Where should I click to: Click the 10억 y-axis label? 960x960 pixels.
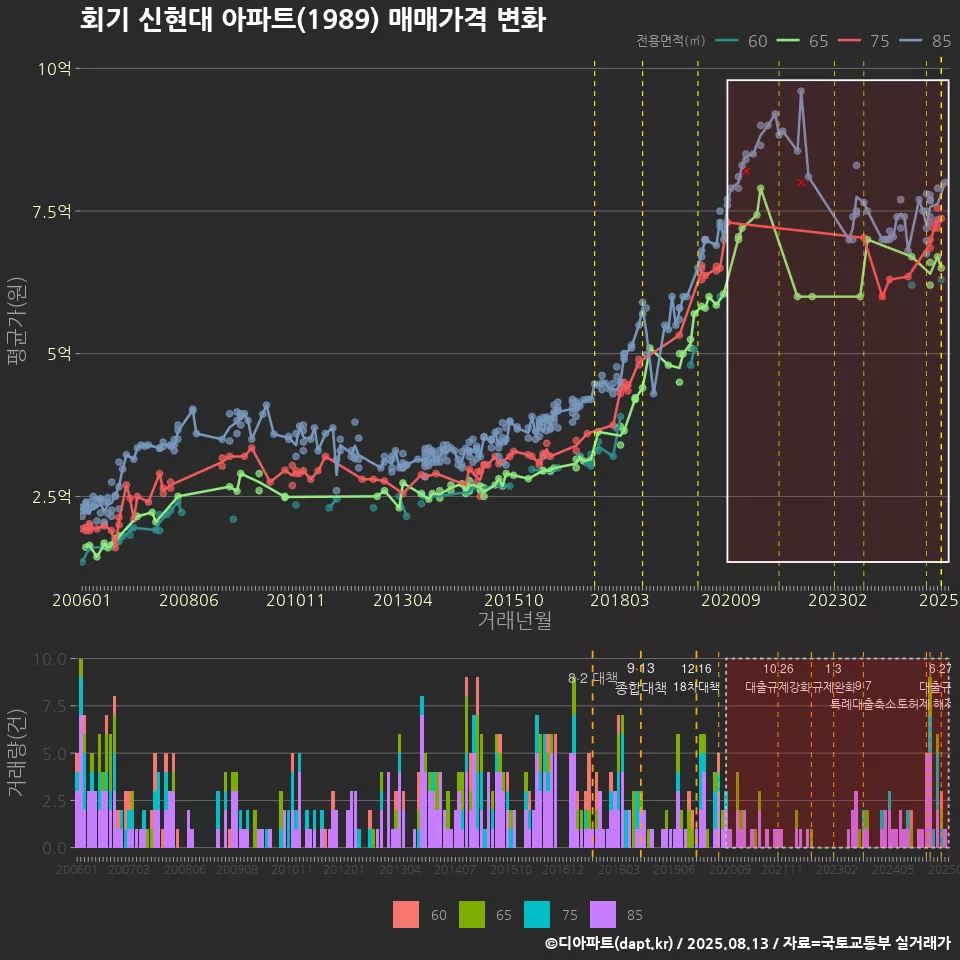54,69
